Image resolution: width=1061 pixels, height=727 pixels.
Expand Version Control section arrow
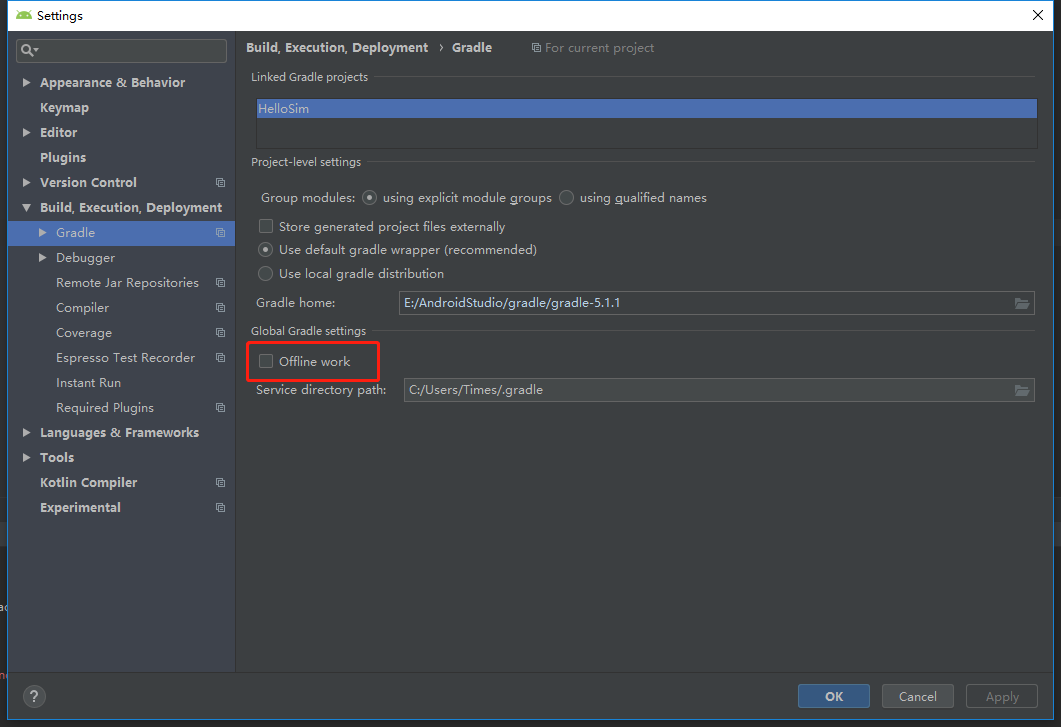tap(26, 183)
